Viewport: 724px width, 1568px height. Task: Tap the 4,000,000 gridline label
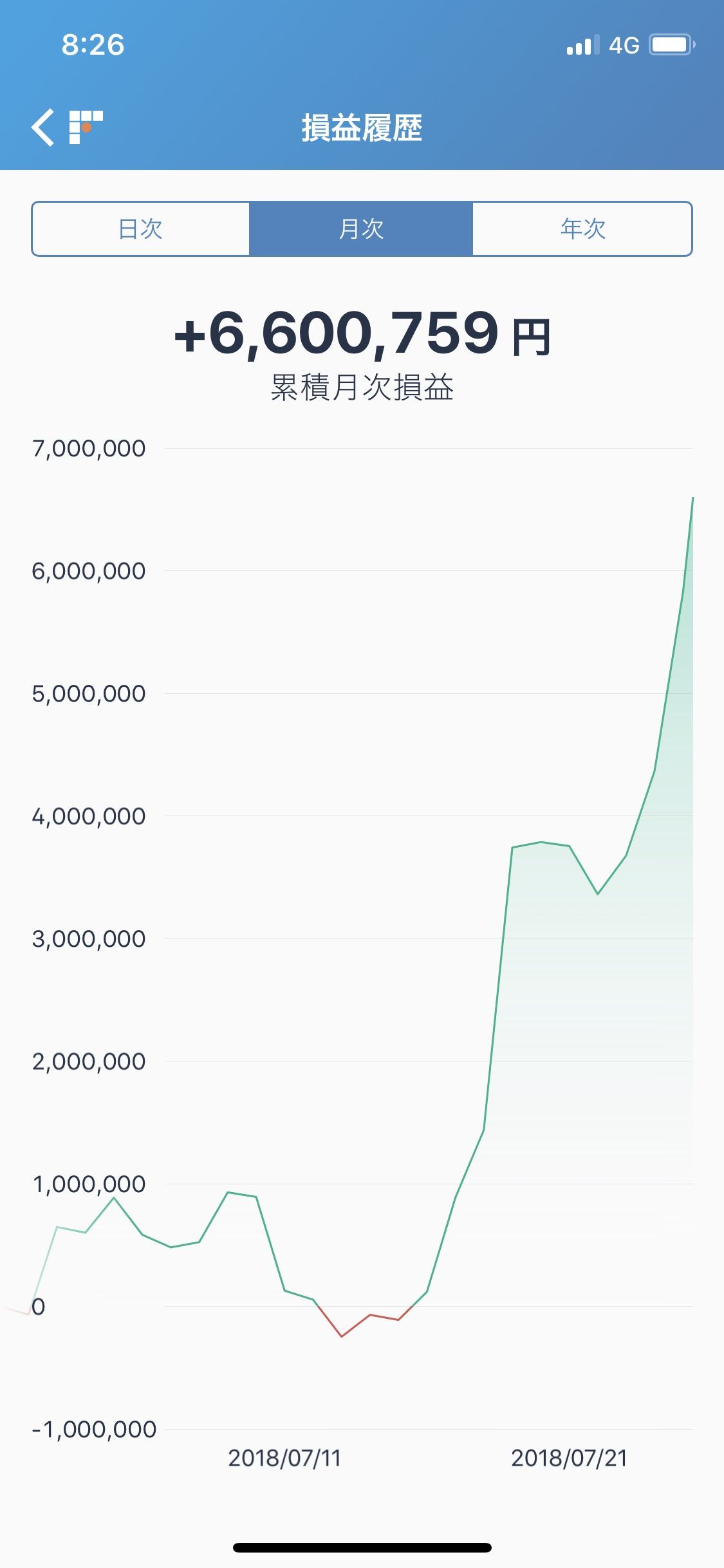tap(89, 816)
